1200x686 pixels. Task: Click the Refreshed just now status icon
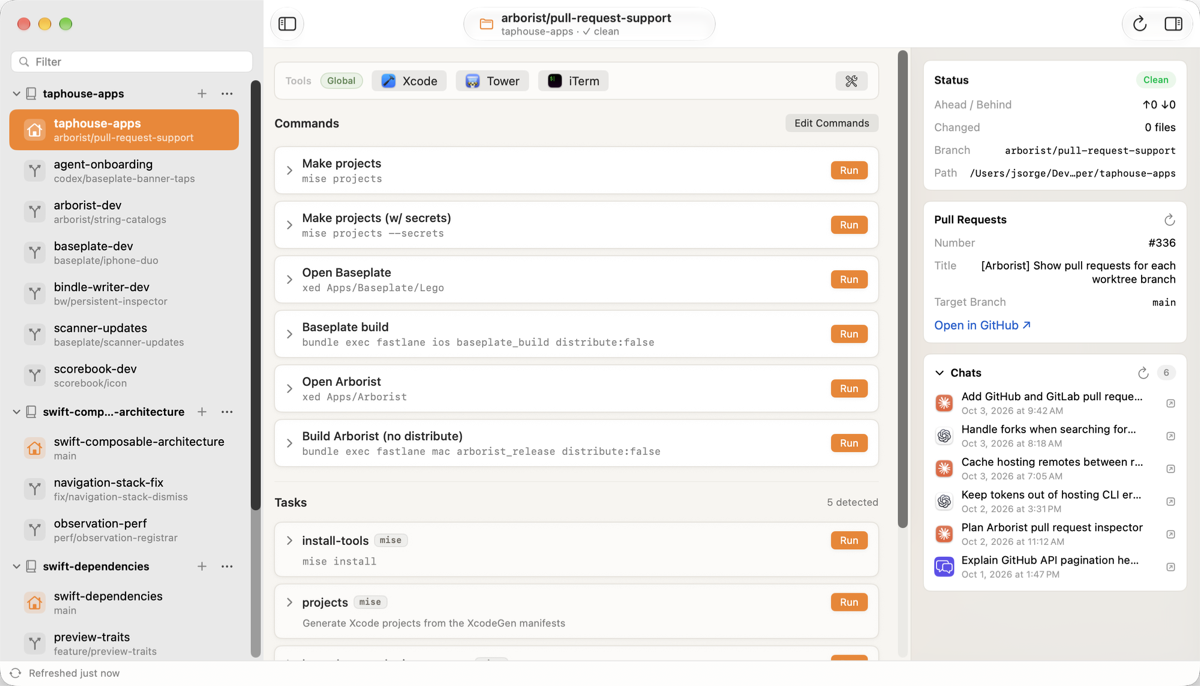[x=15, y=673]
